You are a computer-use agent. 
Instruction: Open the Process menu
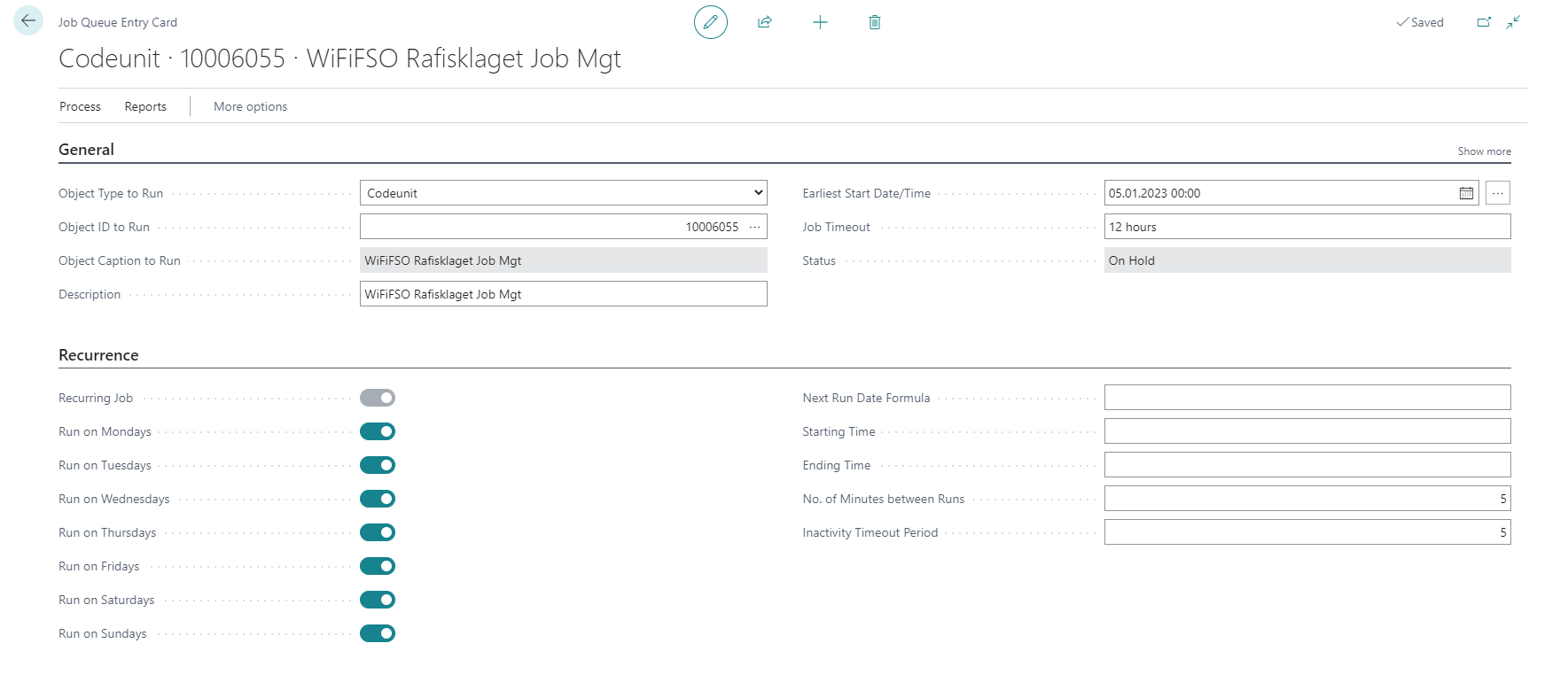(80, 106)
